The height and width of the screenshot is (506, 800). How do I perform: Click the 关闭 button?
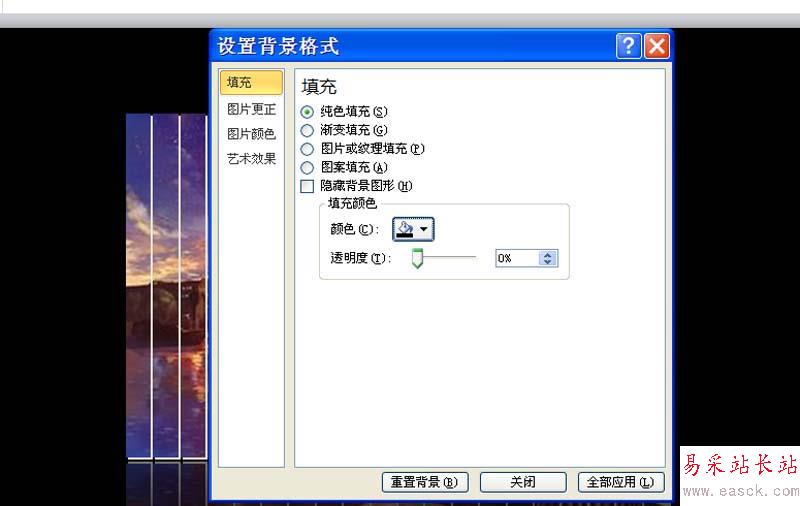click(523, 482)
